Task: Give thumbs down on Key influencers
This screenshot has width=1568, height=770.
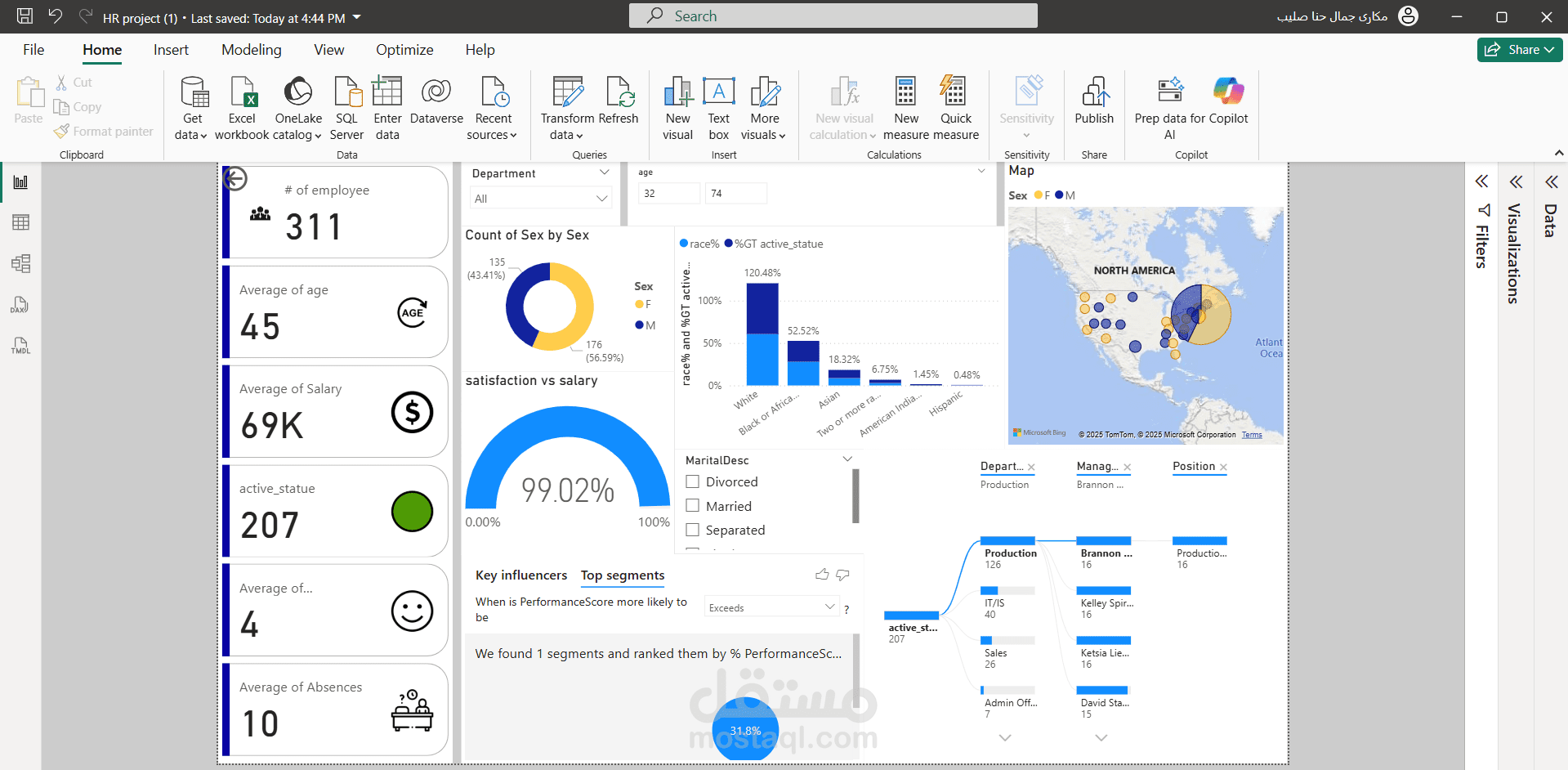Action: click(843, 575)
